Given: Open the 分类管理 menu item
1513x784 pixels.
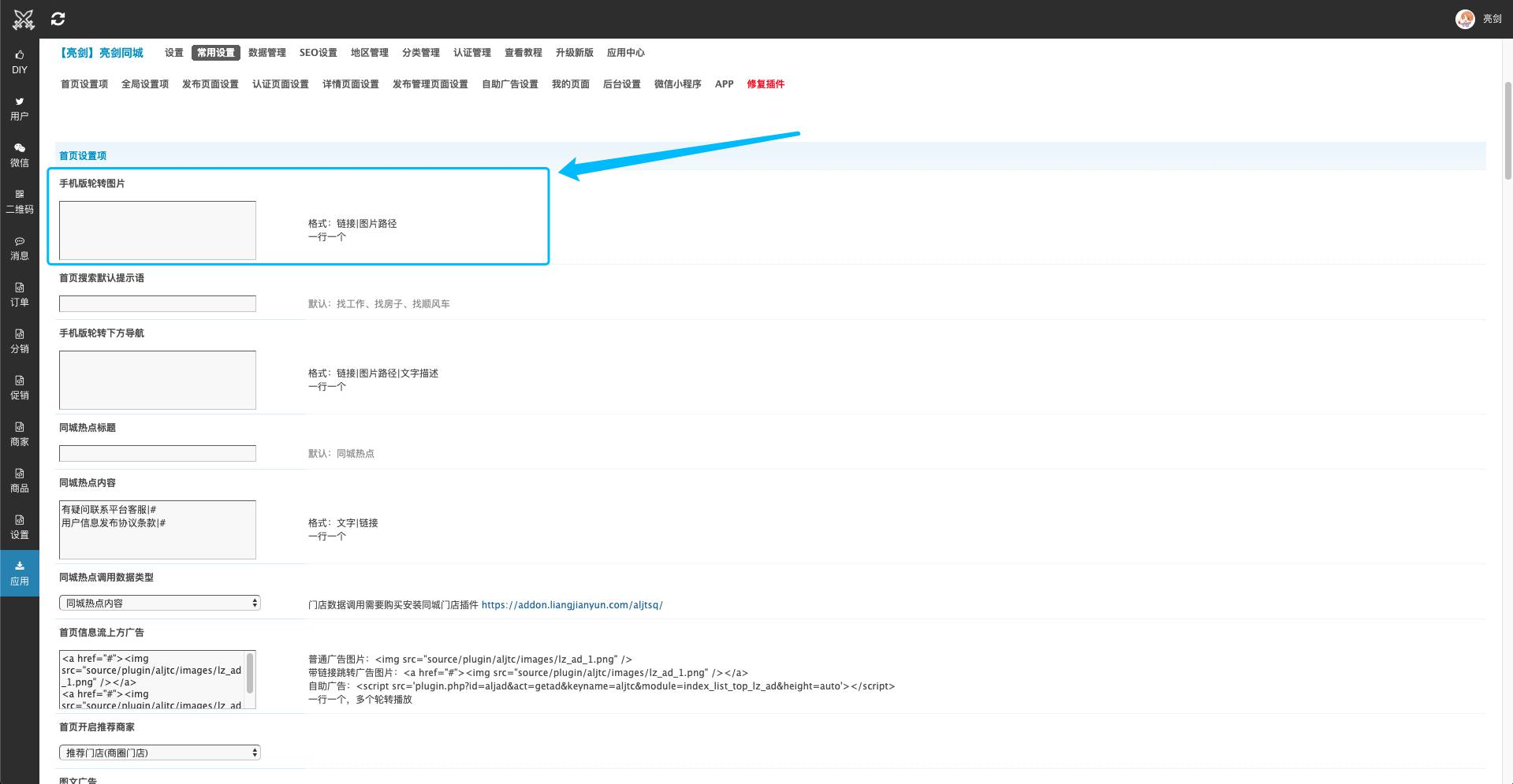Looking at the screenshot, I should pos(421,53).
